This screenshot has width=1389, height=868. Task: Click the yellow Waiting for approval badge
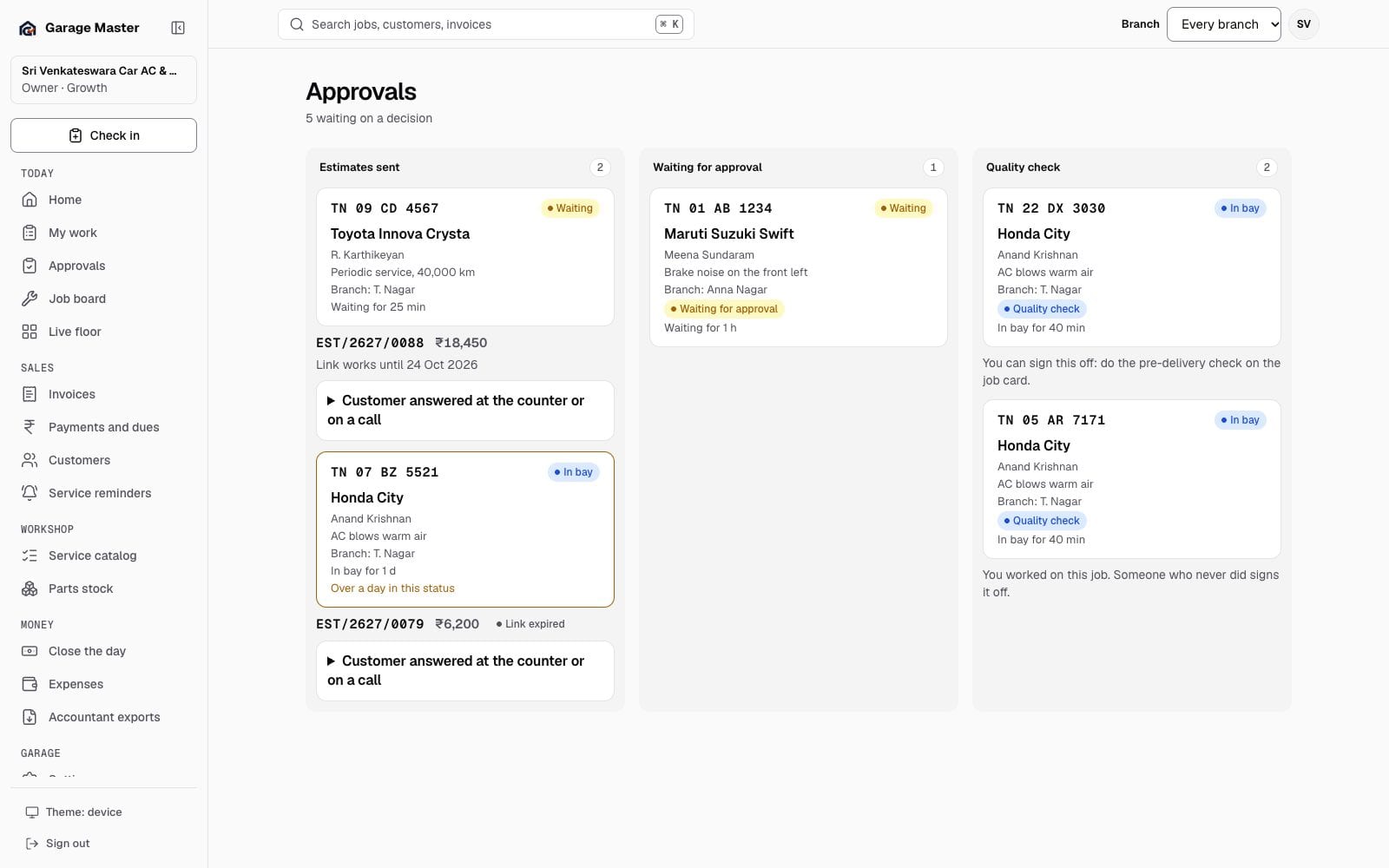[724, 309]
